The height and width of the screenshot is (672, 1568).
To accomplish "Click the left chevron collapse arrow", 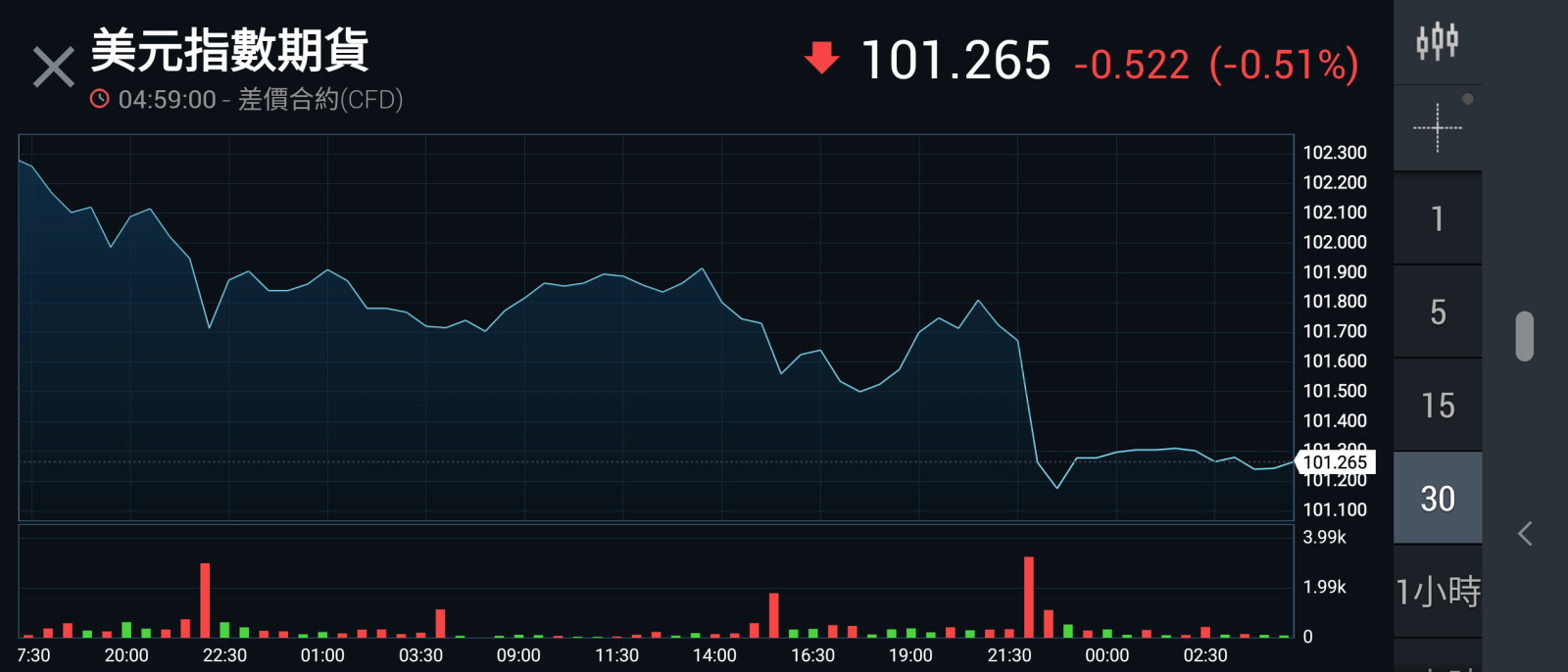I will pyautogui.click(x=1525, y=534).
